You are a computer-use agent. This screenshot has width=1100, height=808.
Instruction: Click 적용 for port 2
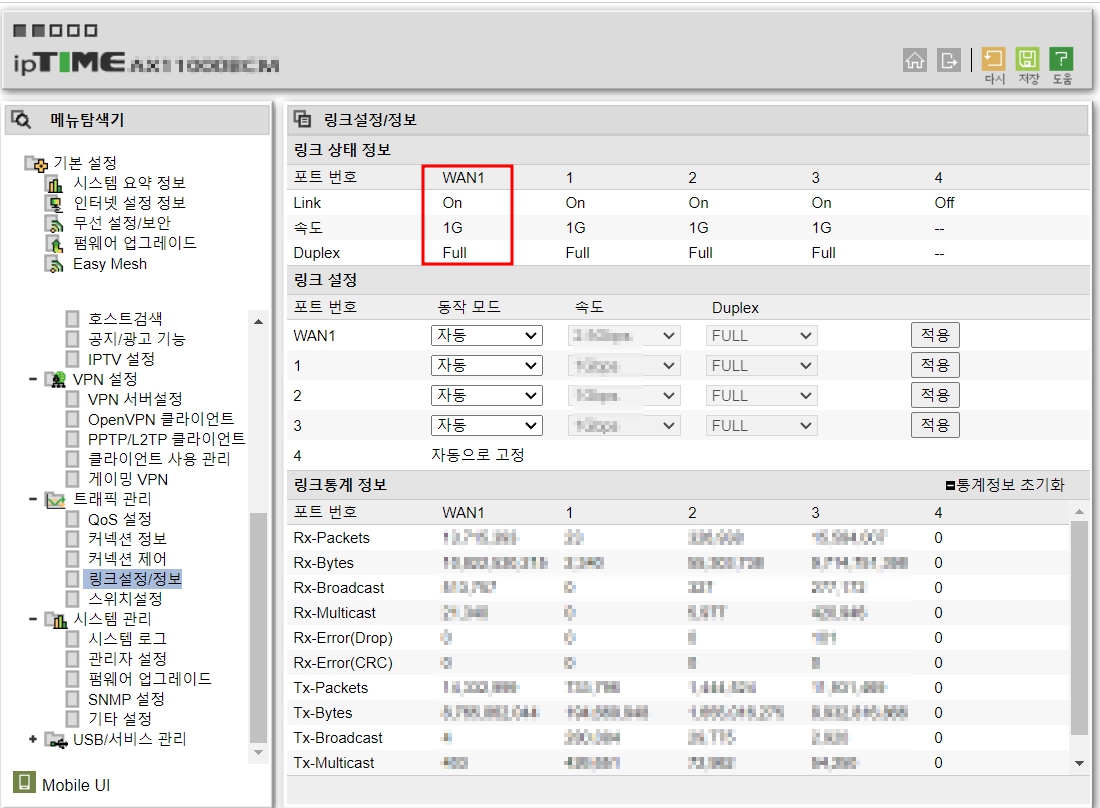(x=935, y=395)
